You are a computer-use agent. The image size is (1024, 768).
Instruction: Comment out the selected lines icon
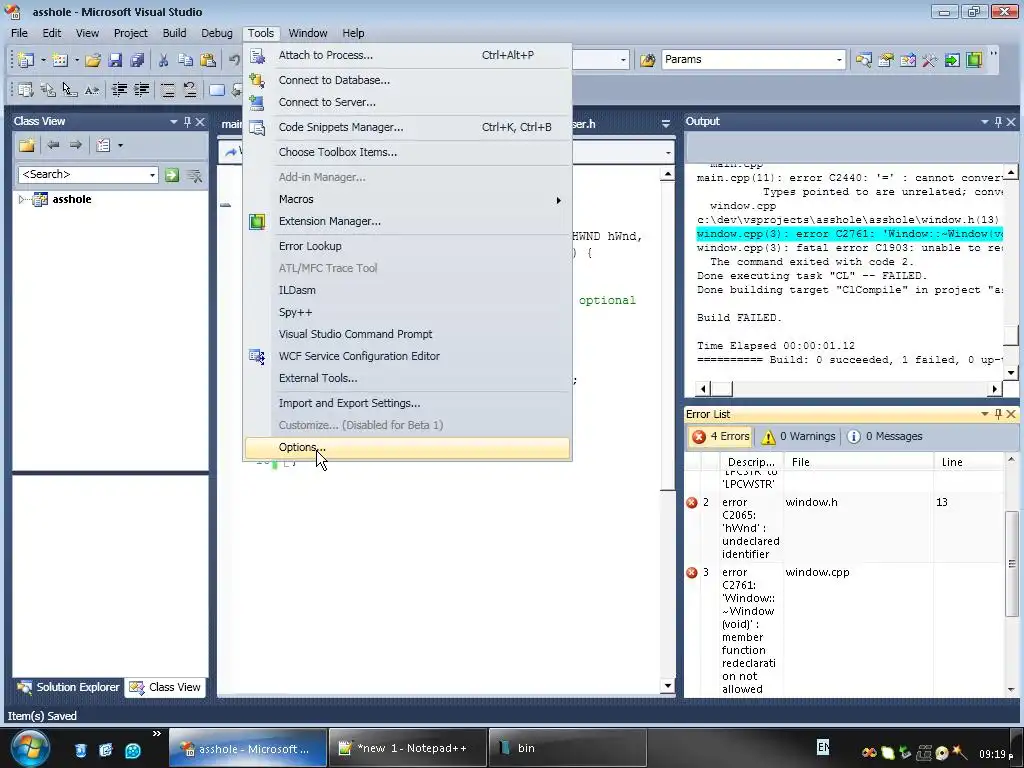(x=168, y=89)
